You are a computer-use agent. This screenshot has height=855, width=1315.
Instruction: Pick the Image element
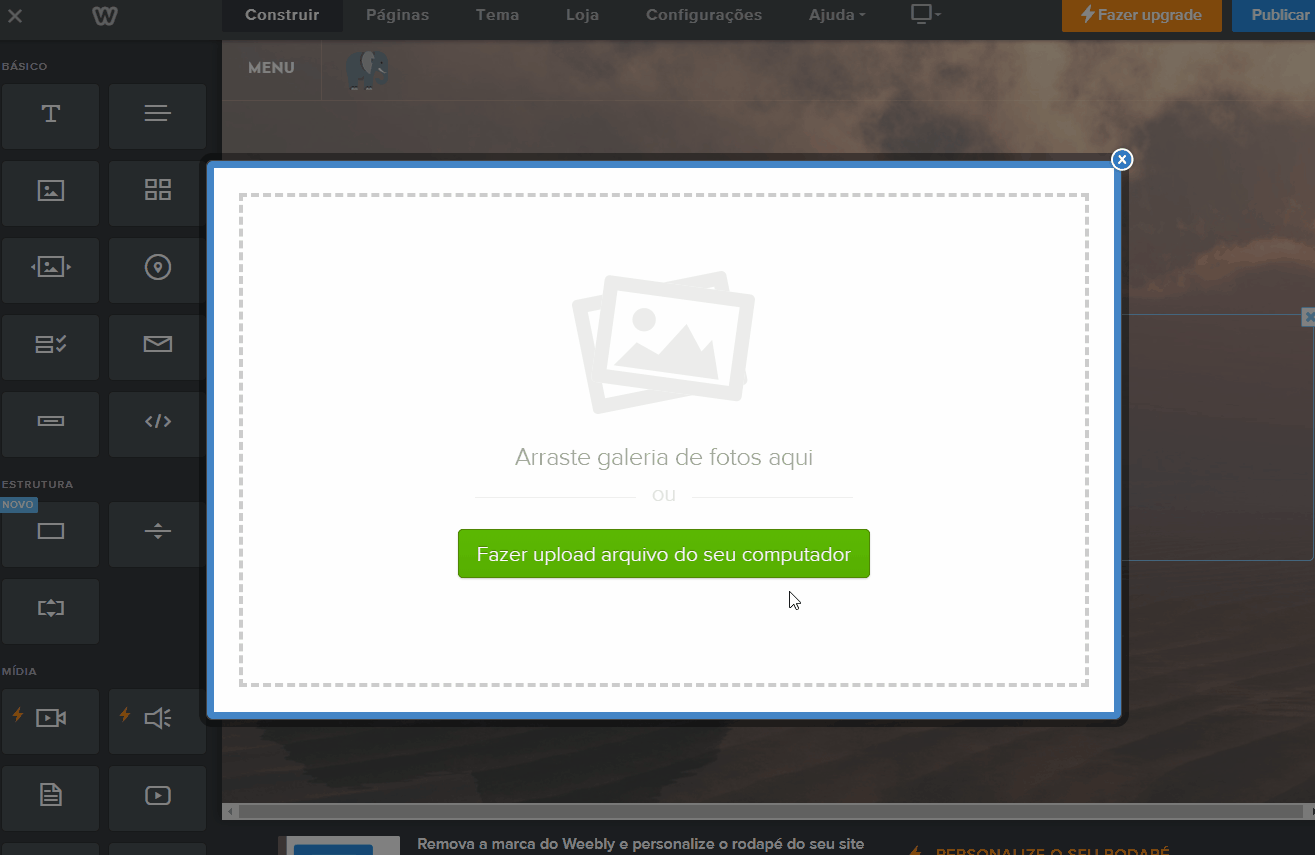[x=51, y=193]
